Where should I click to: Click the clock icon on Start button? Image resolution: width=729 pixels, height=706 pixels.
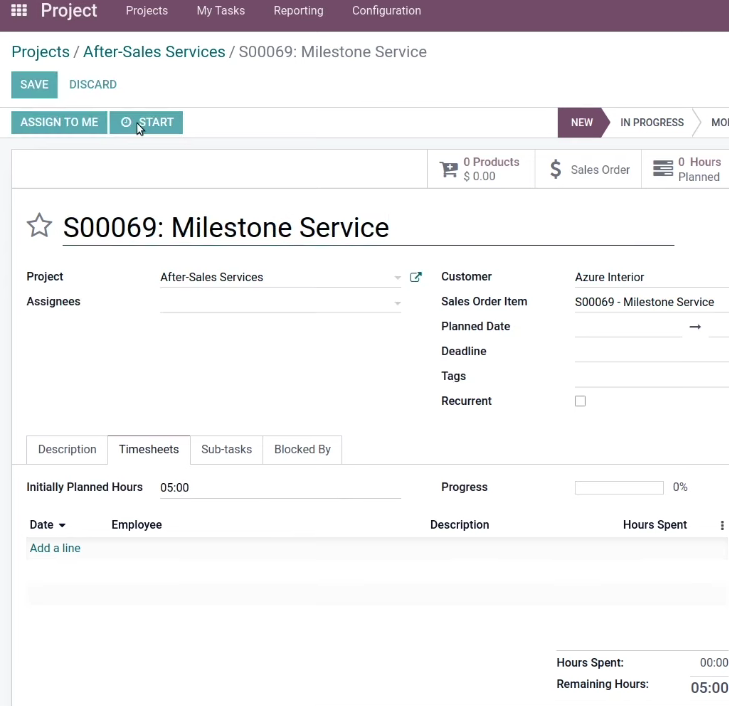click(x=126, y=122)
